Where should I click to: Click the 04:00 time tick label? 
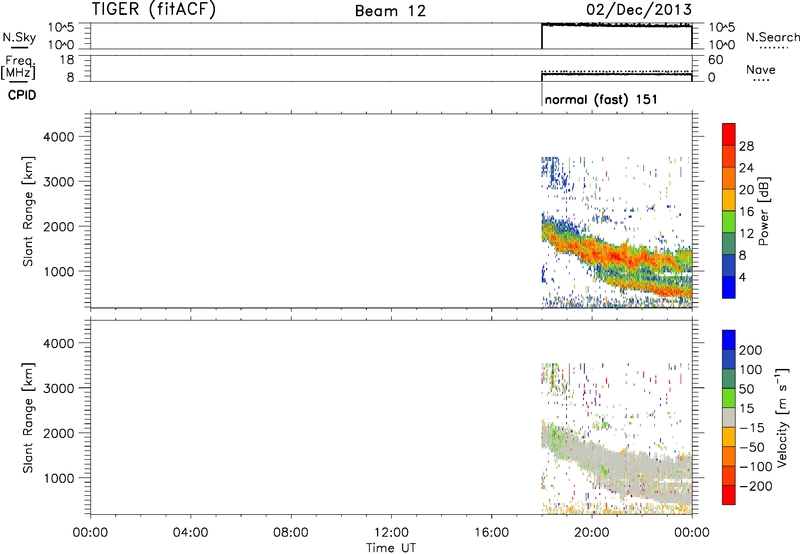(x=190, y=533)
